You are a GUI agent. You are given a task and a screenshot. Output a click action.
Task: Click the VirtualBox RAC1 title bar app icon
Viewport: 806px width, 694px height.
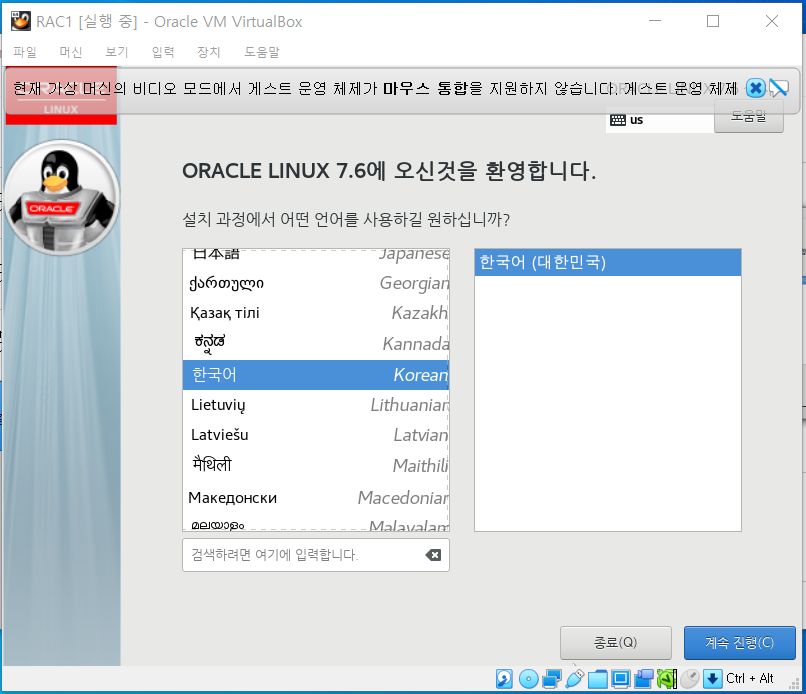pyautogui.click(x=21, y=21)
